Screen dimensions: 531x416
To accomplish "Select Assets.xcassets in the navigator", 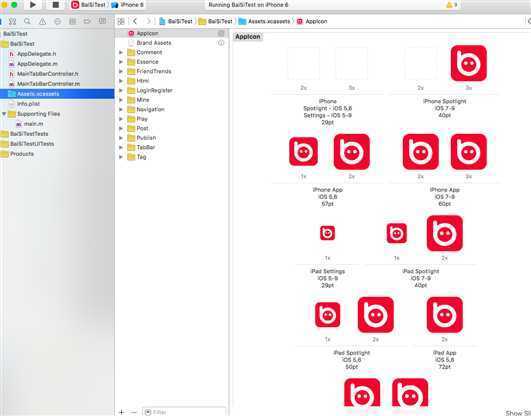I will click(57, 94).
